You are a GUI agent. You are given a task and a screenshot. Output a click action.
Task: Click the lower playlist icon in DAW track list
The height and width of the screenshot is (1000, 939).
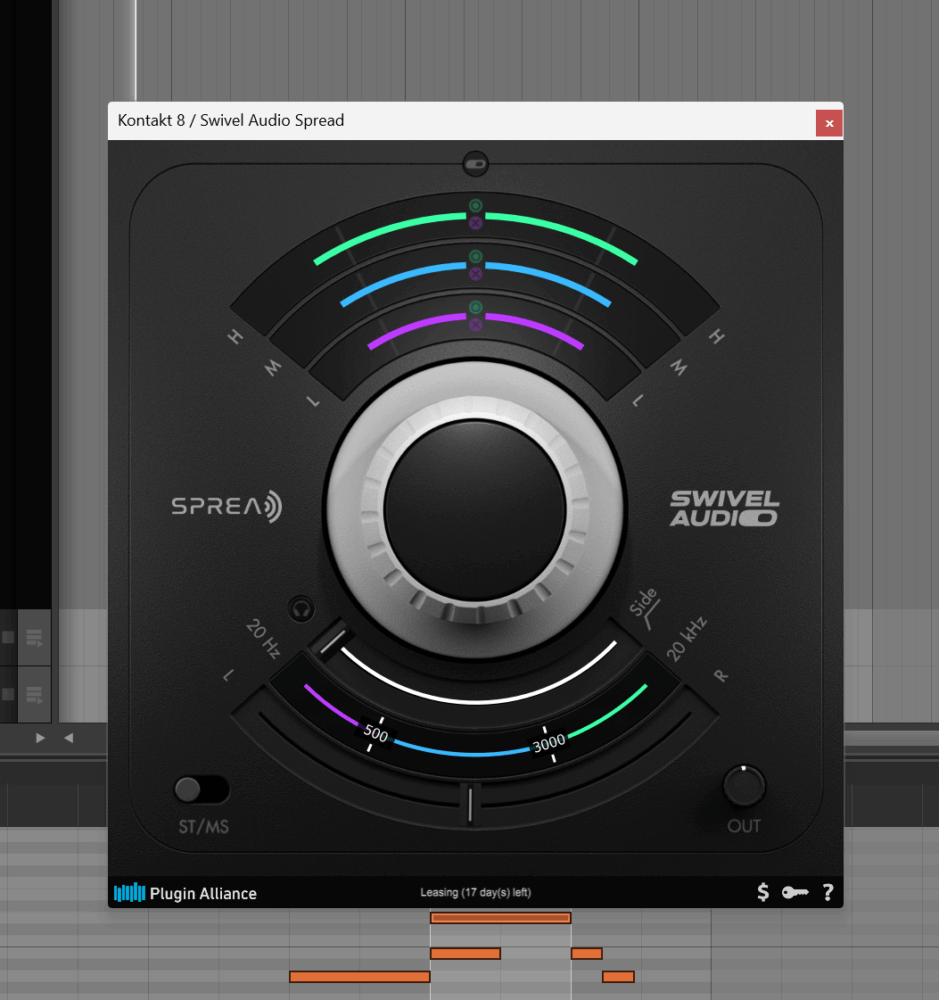(34, 694)
